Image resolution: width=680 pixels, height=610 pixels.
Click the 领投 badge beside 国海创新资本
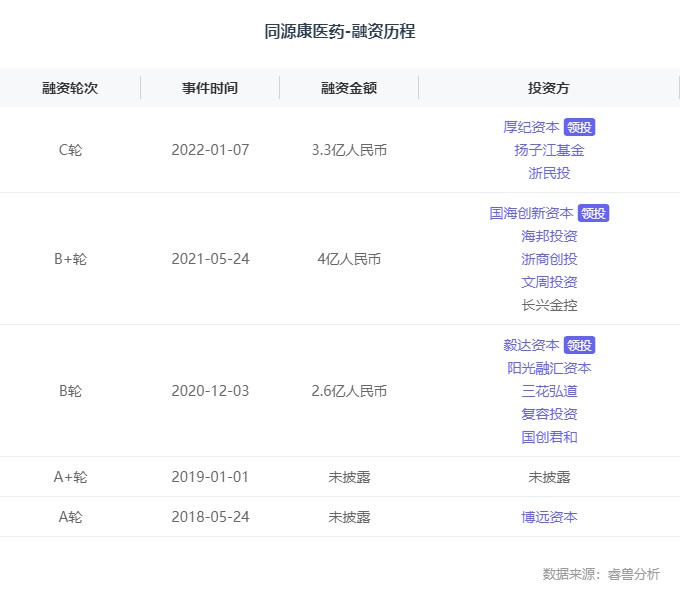pyautogui.click(x=593, y=213)
